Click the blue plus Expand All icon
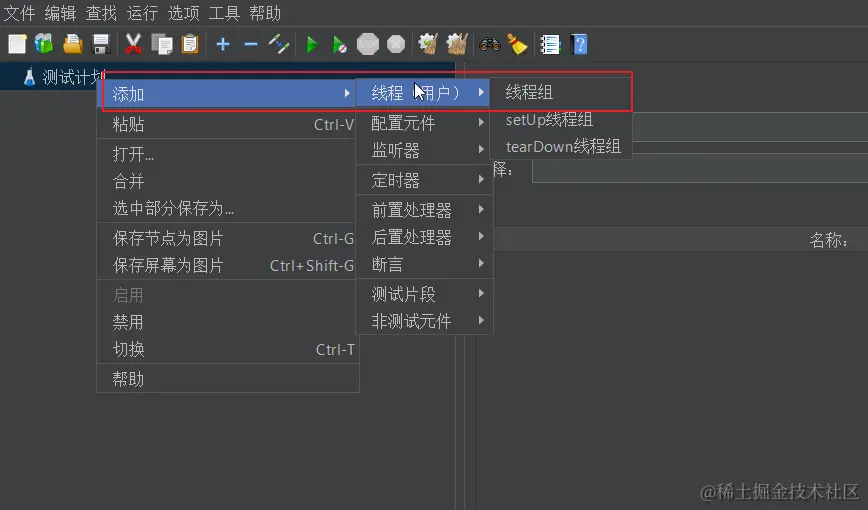This screenshot has height=510, width=868. 223,44
